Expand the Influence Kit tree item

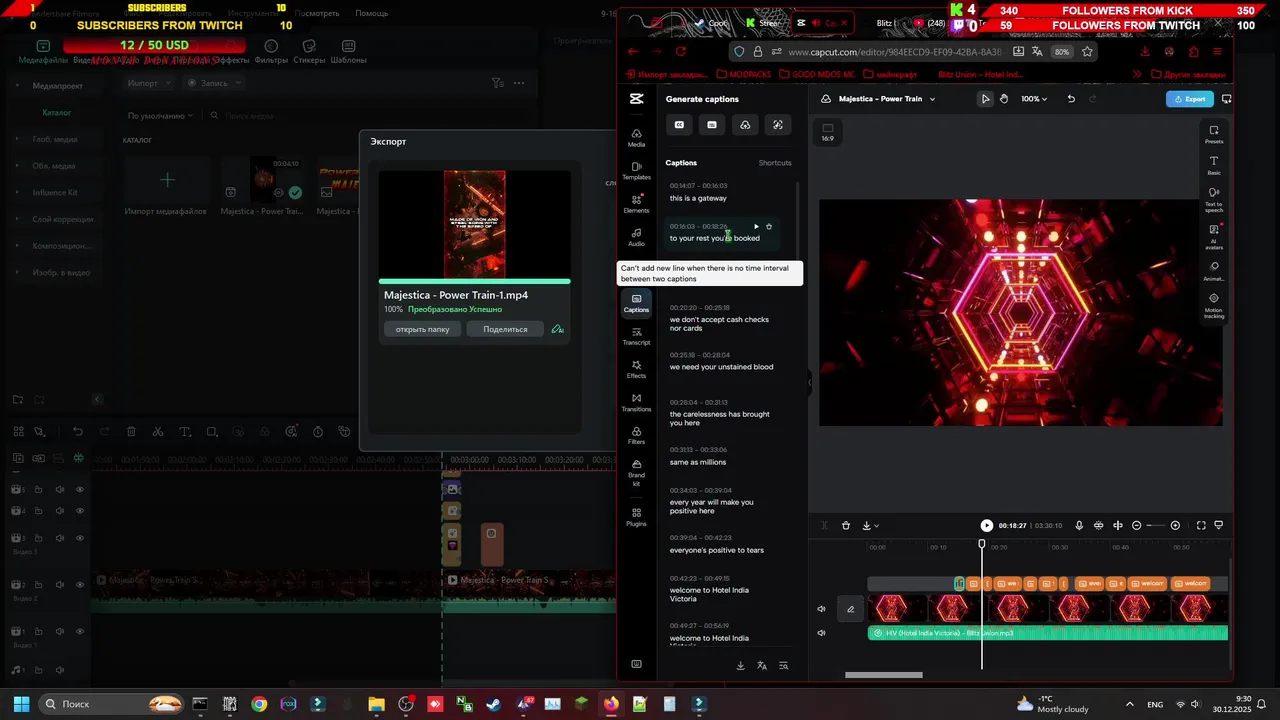pos(16,192)
